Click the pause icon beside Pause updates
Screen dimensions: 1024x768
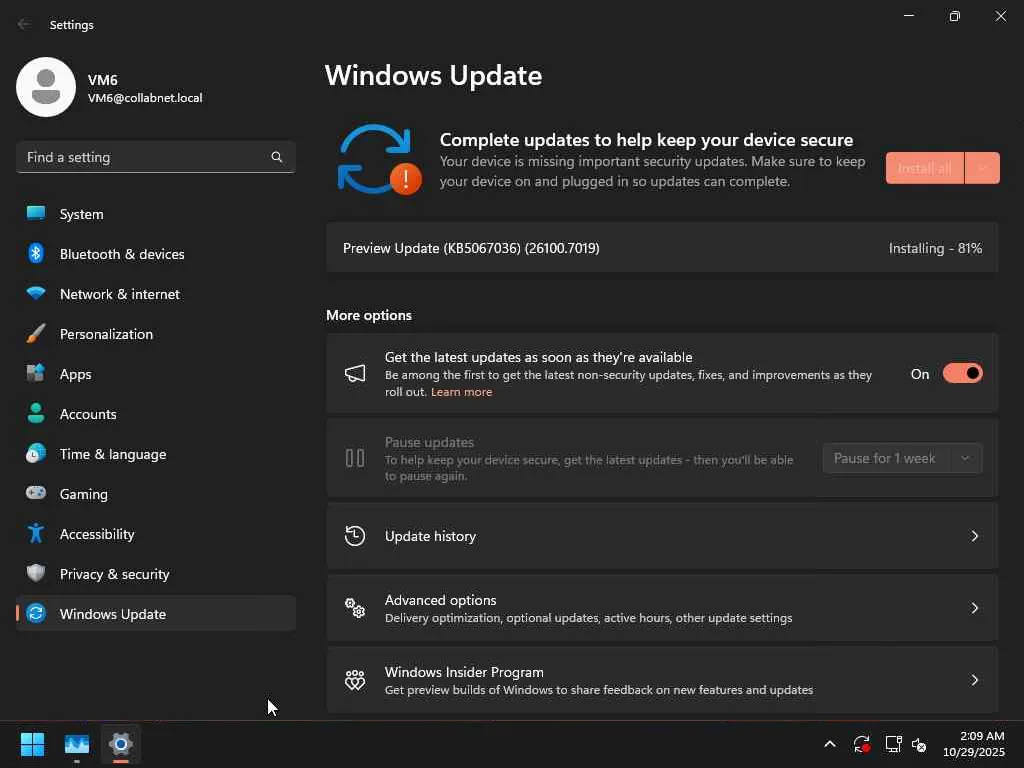355,458
